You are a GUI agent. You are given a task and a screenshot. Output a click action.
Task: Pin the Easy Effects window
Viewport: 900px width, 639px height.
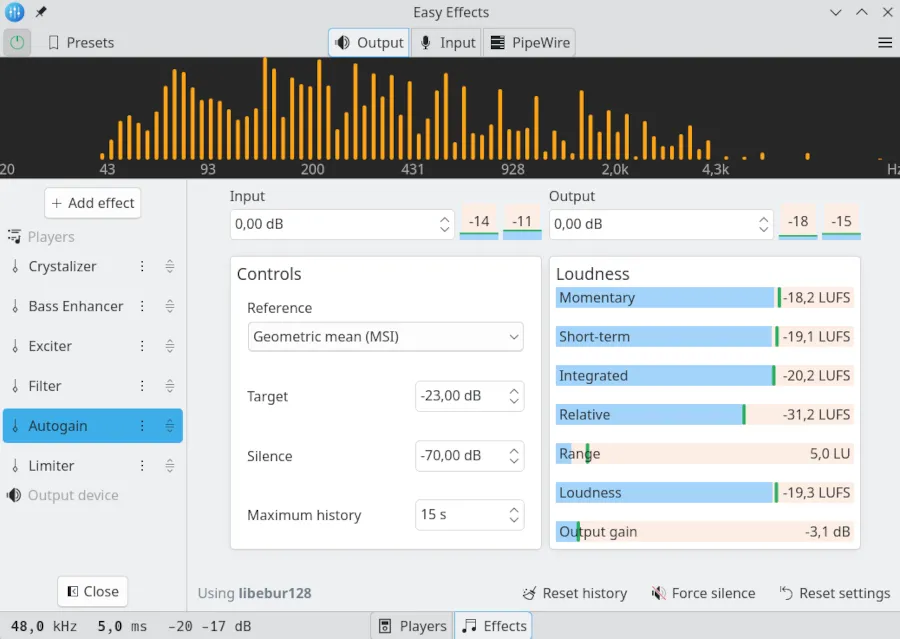(40, 12)
